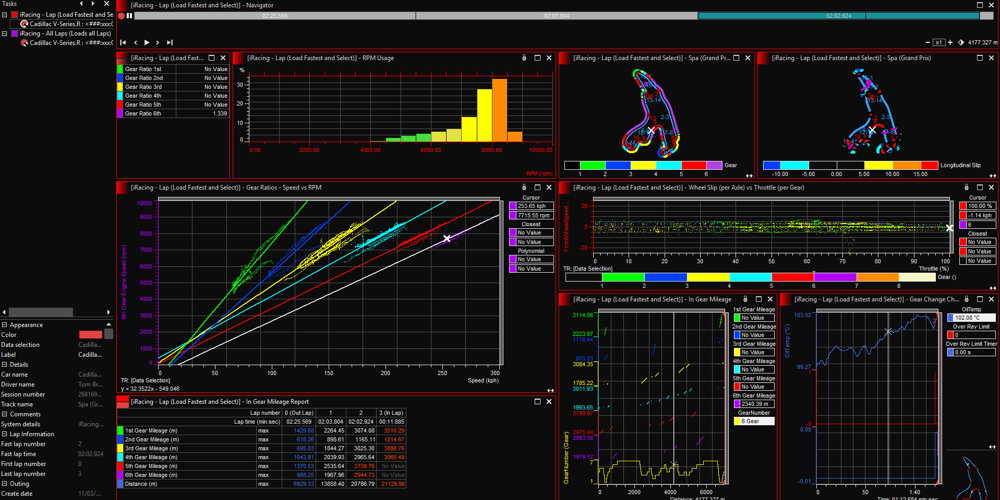The width and height of the screenshot is (1000, 500).
Task: Jump to the start of the lap
Action: point(123,43)
